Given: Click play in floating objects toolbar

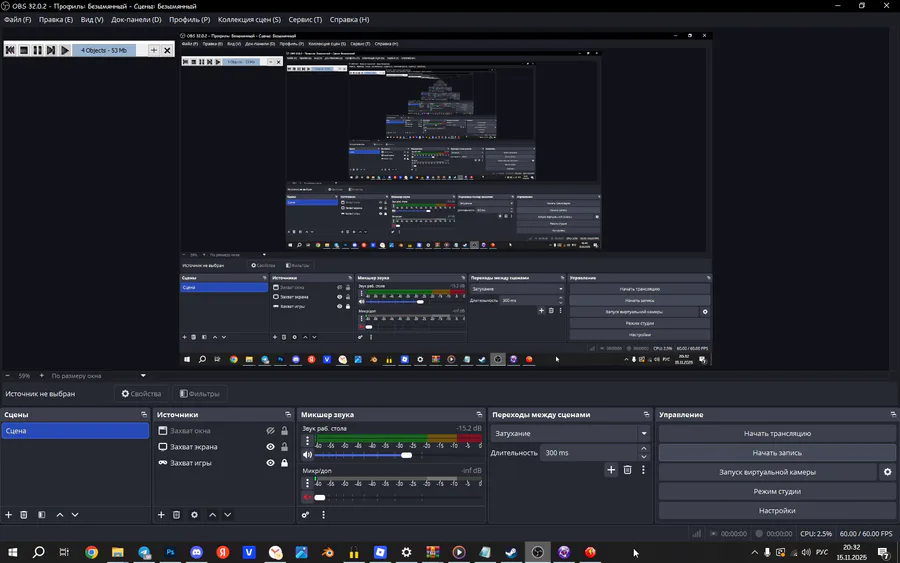Looking at the screenshot, I should click(x=65, y=51).
